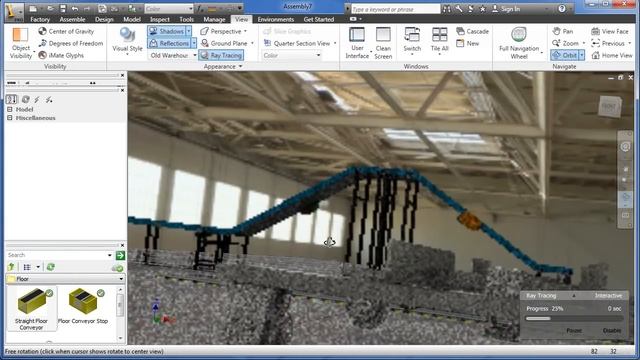This screenshot has height=360, width=640.
Task: Click the green search go arrow
Action: [x=120, y=255]
